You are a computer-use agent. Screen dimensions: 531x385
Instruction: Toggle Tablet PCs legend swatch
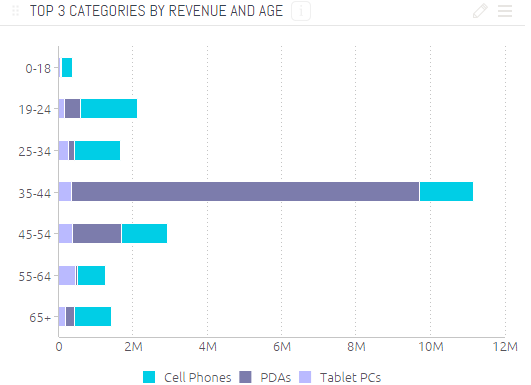(x=305, y=377)
